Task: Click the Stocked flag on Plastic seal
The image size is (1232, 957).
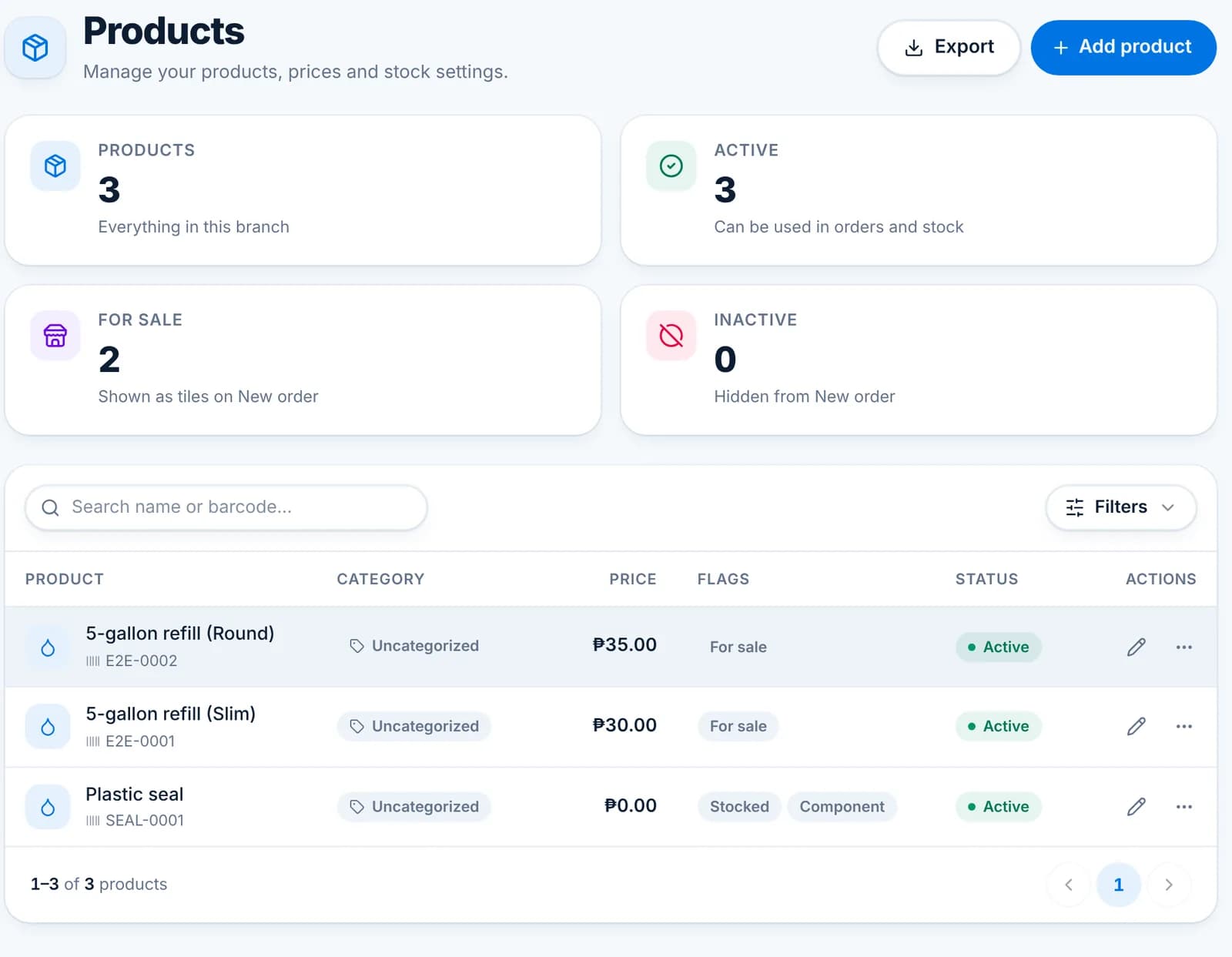Action: pyautogui.click(x=739, y=806)
